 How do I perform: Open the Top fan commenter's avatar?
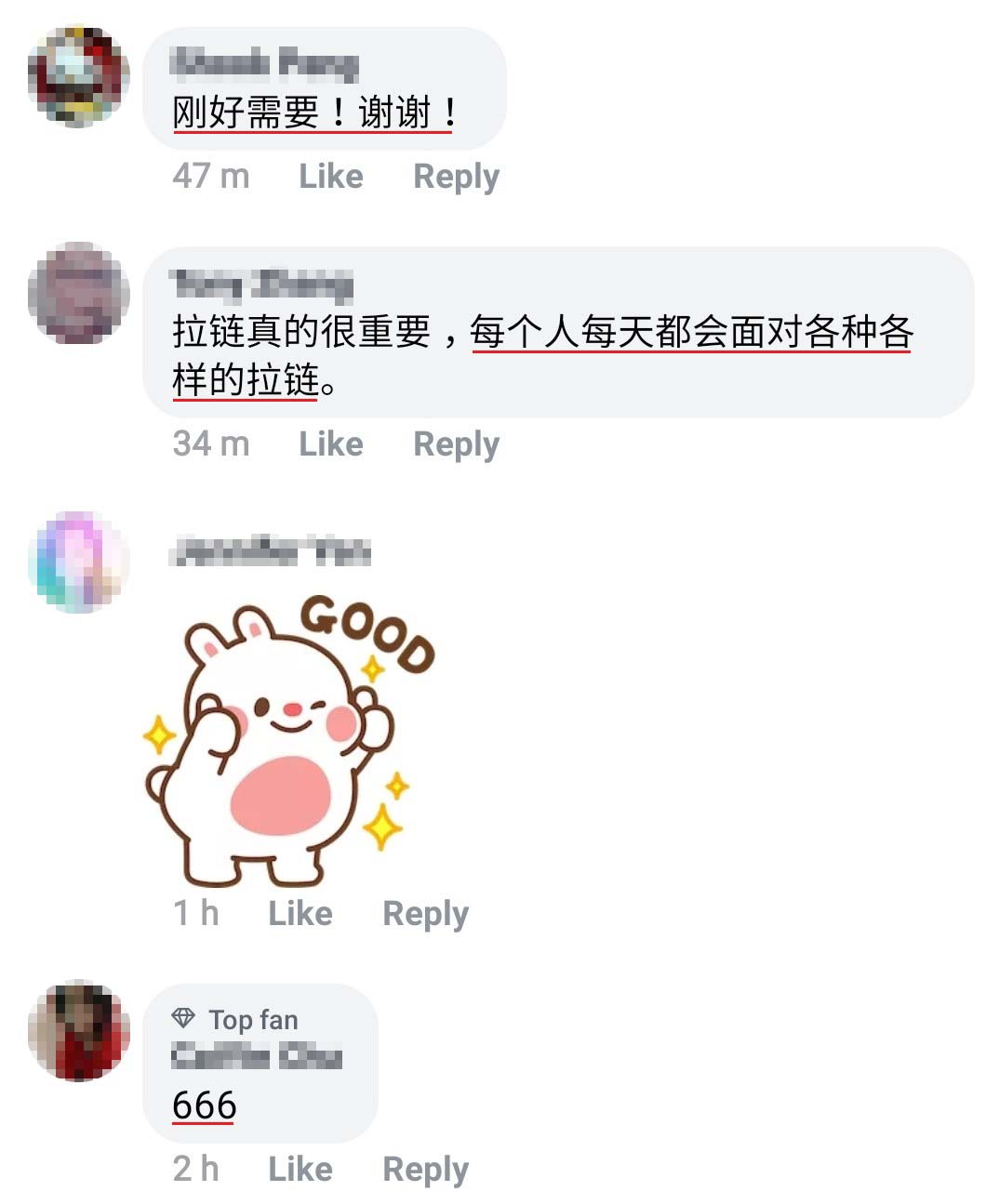(x=78, y=1030)
